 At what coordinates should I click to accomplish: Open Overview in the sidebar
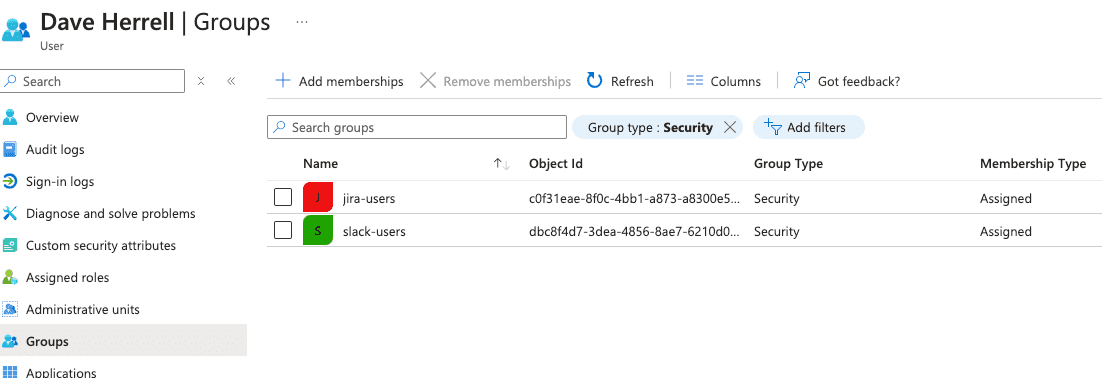point(53,117)
